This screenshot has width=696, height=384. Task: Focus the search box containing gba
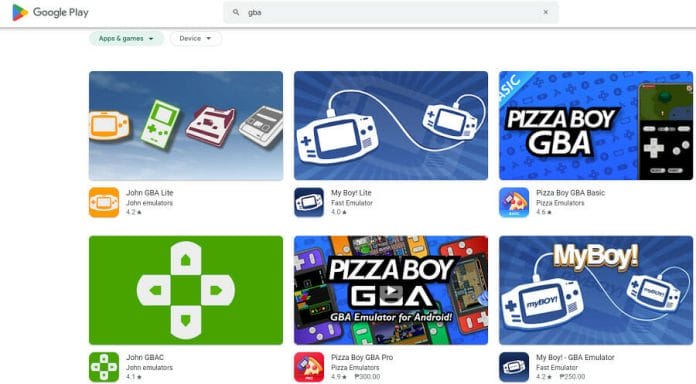[x=391, y=12]
